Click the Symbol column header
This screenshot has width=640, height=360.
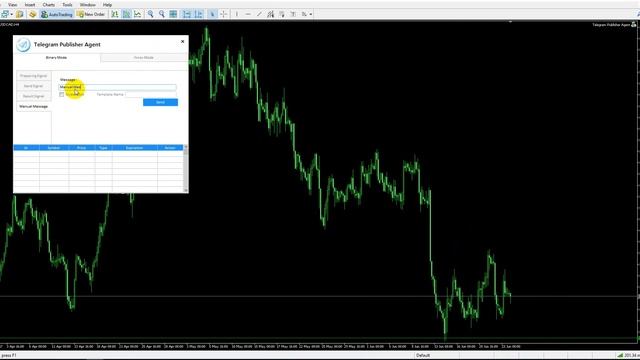pos(54,148)
